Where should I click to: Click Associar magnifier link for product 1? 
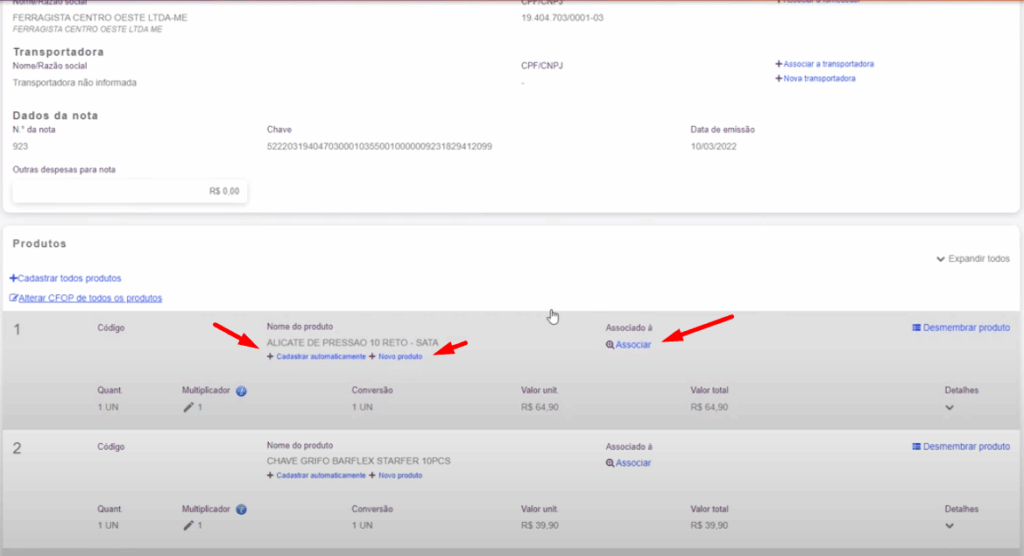(628, 345)
